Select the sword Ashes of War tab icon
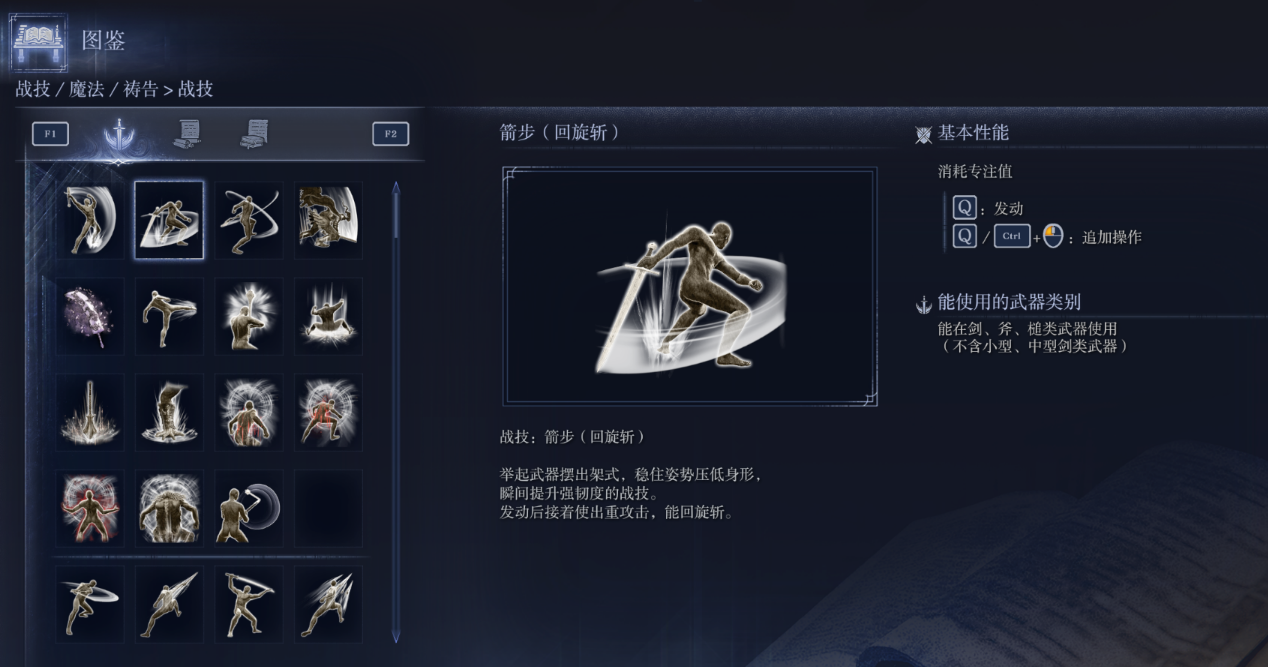1268x667 pixels. point(118,135)
